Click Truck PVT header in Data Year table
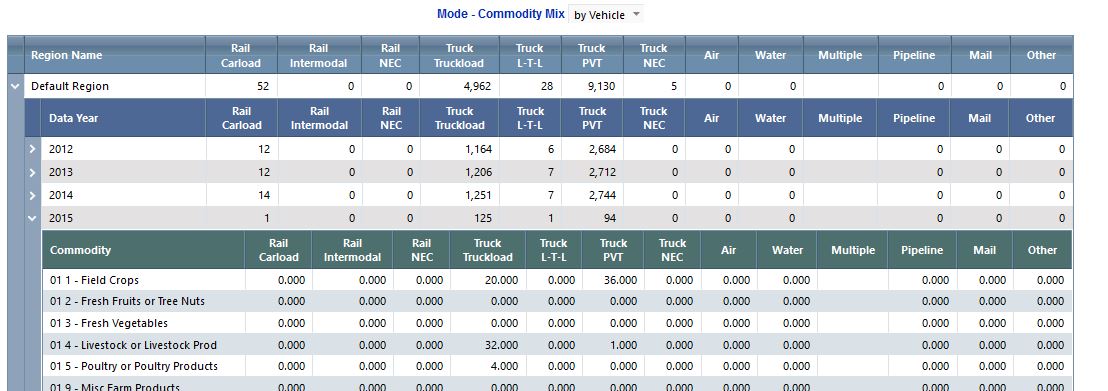1108x391 pixels. pyautogui.click(x=592, y=118)
